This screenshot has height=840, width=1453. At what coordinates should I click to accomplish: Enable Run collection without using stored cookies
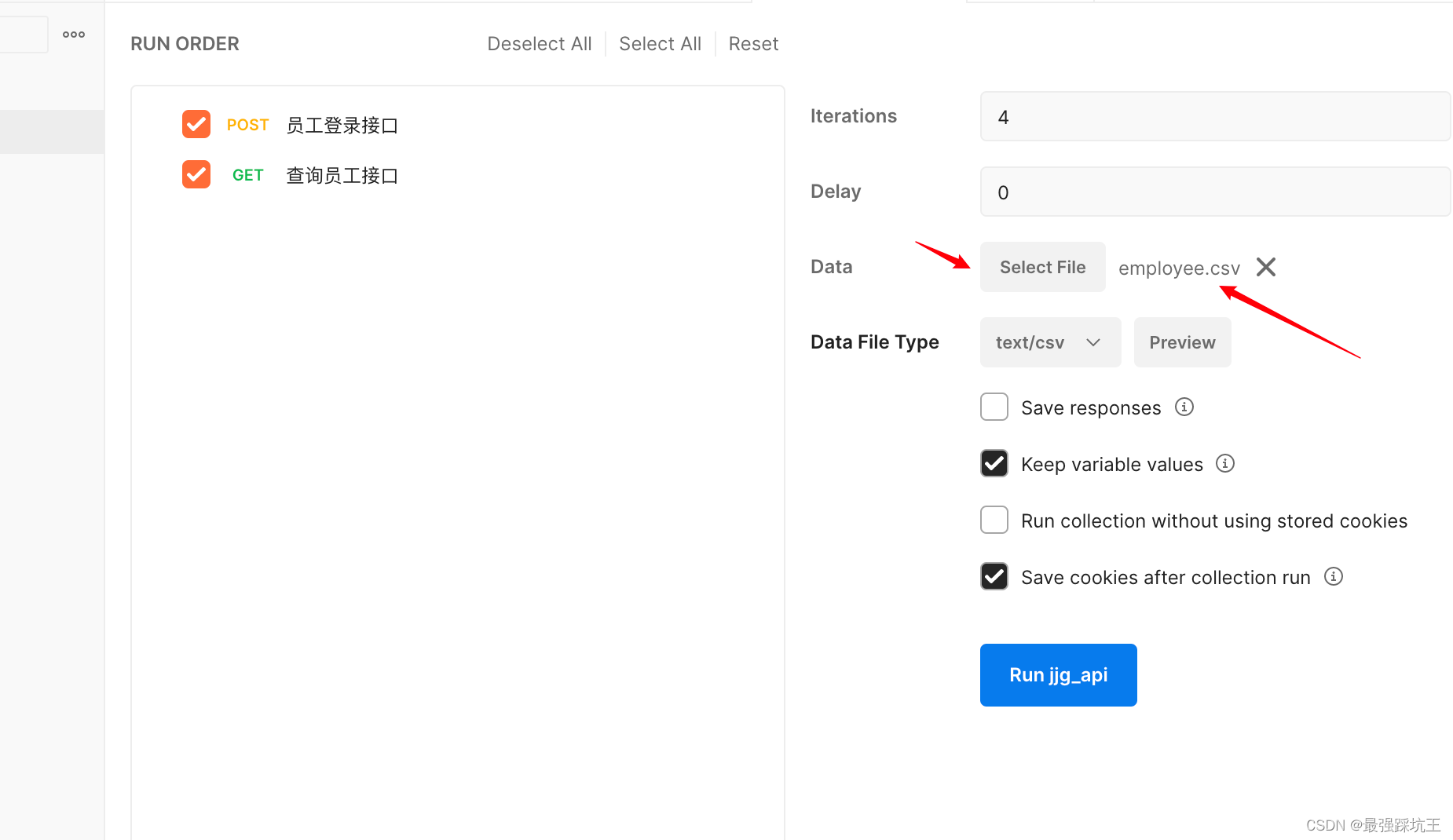[x=994, y=520]
